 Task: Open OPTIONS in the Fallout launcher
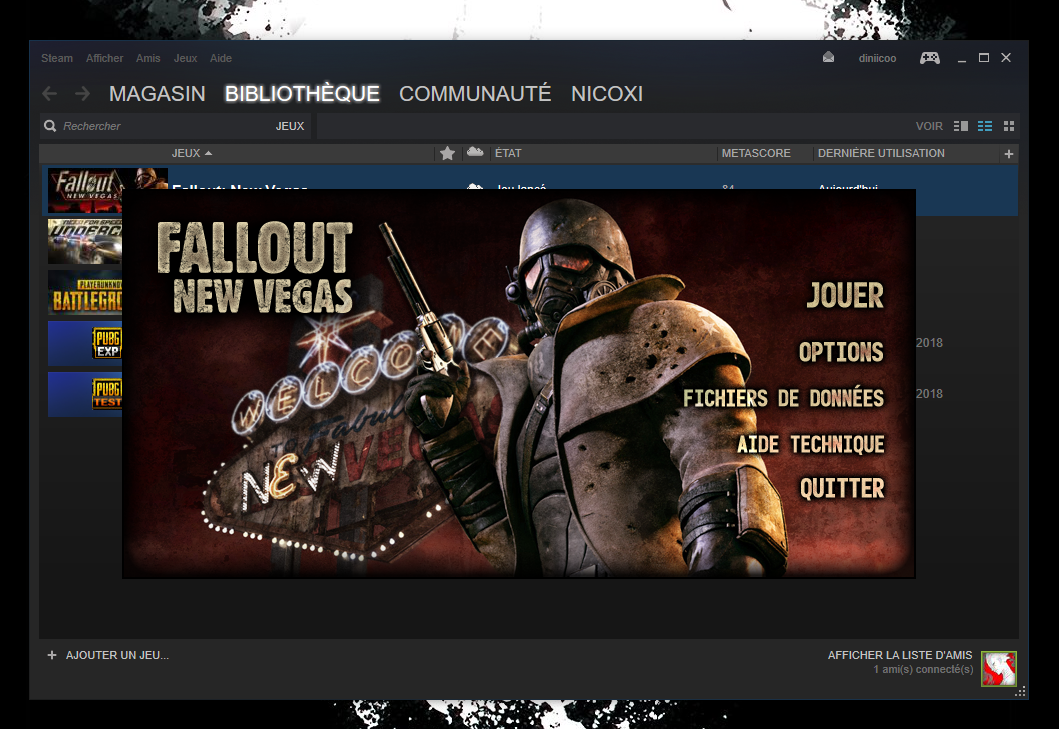click(841, 352)
